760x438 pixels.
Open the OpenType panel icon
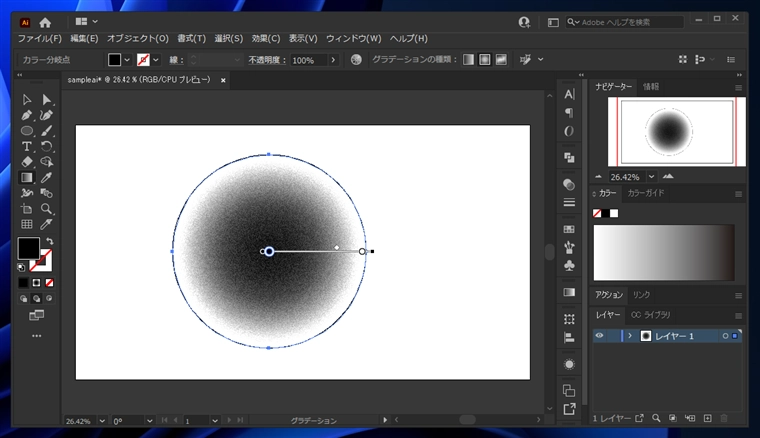coord(569,131)
